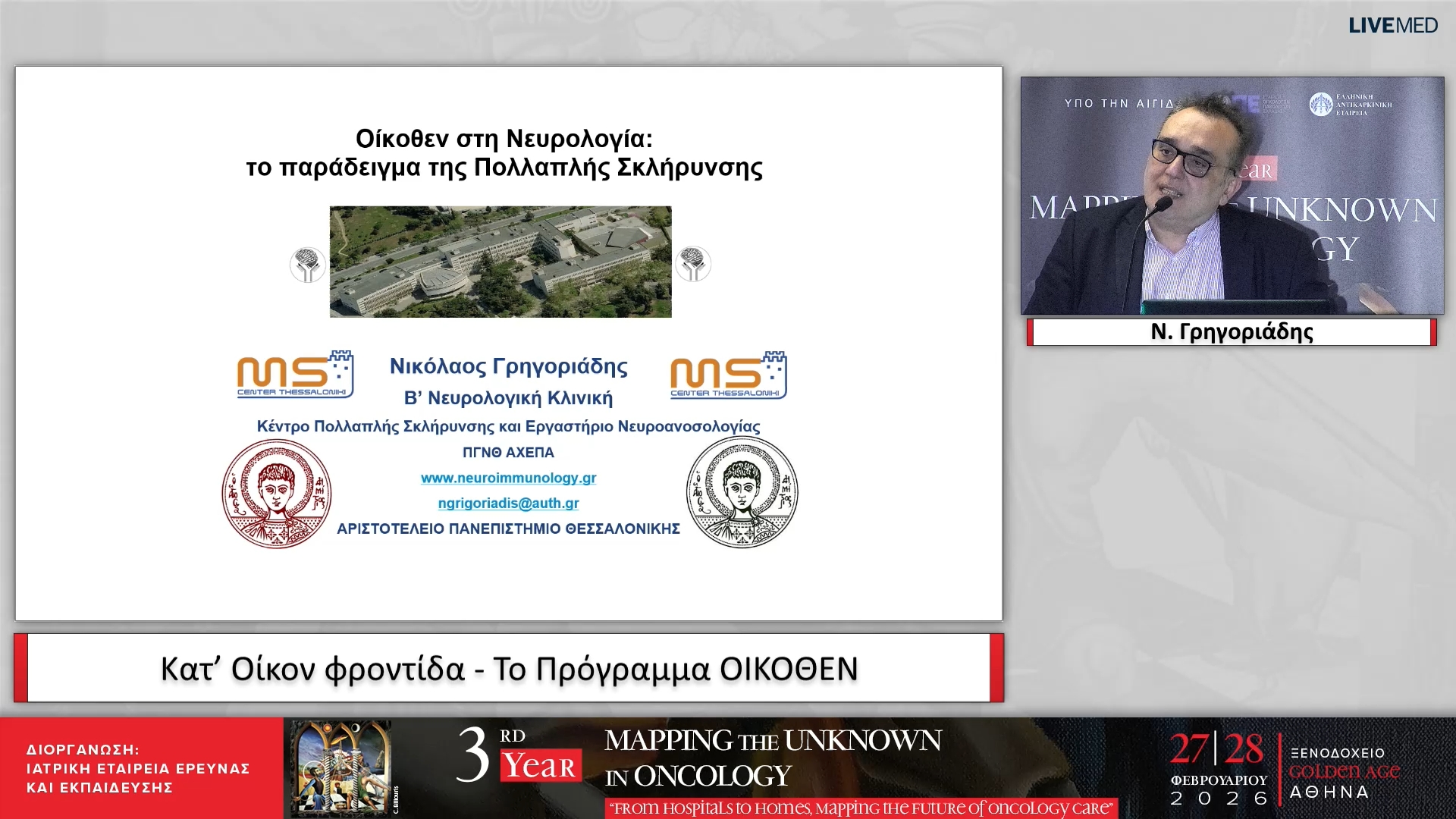Click the red 3rd Year badge
The width and height of the screenshot is (1456, 819).
point(540,765)
